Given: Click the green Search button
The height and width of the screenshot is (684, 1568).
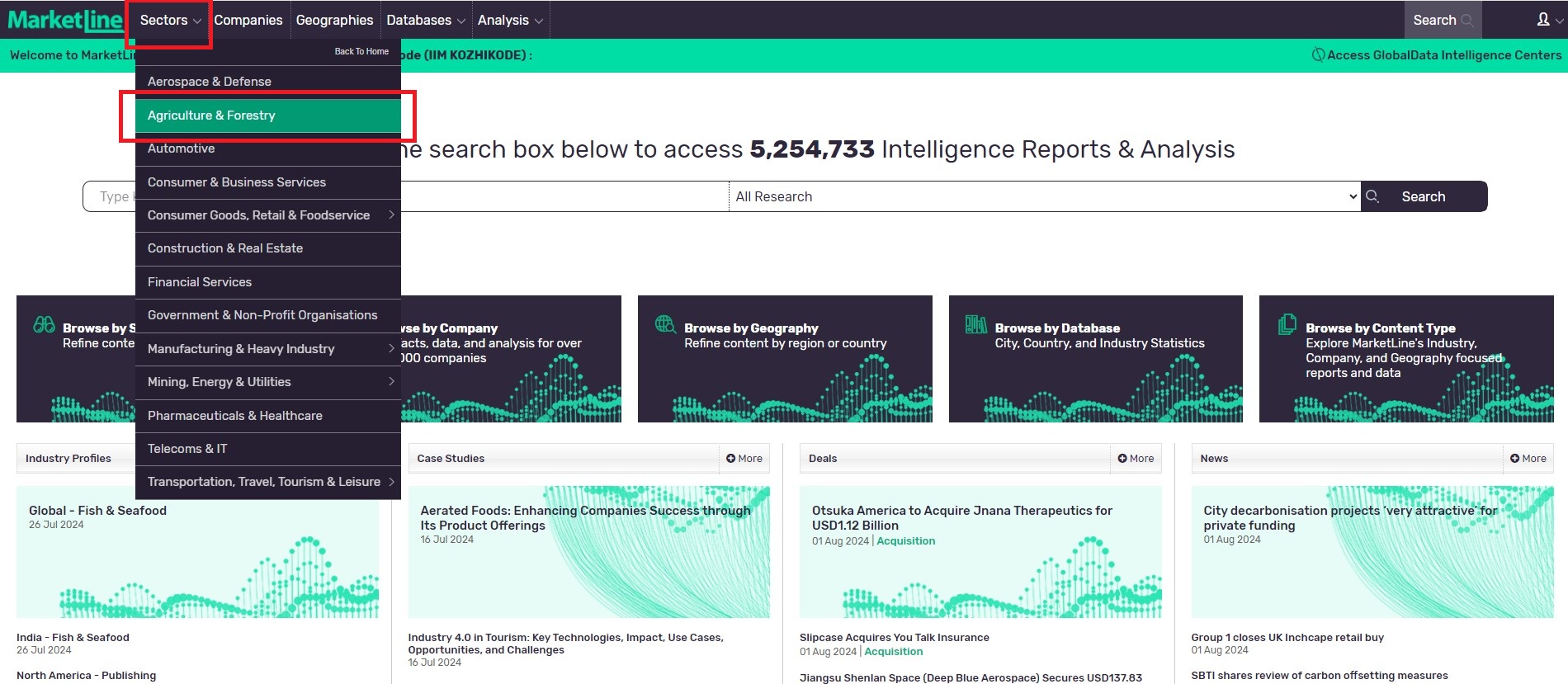Looking at the screenshot, I should [1423, 196].
